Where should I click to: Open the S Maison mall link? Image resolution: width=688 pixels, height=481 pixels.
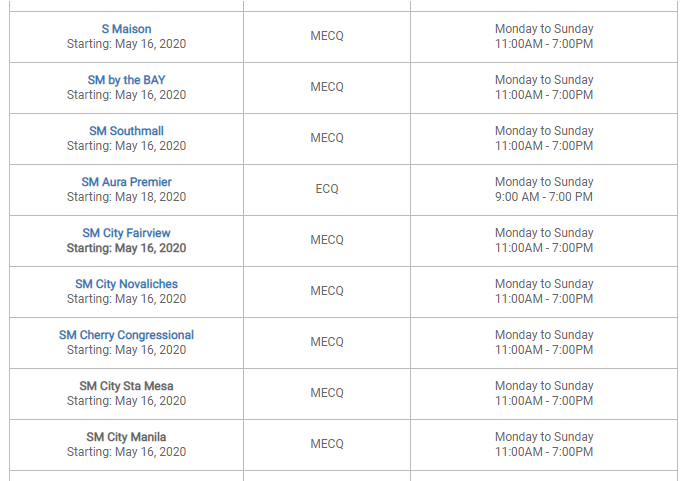126,29
